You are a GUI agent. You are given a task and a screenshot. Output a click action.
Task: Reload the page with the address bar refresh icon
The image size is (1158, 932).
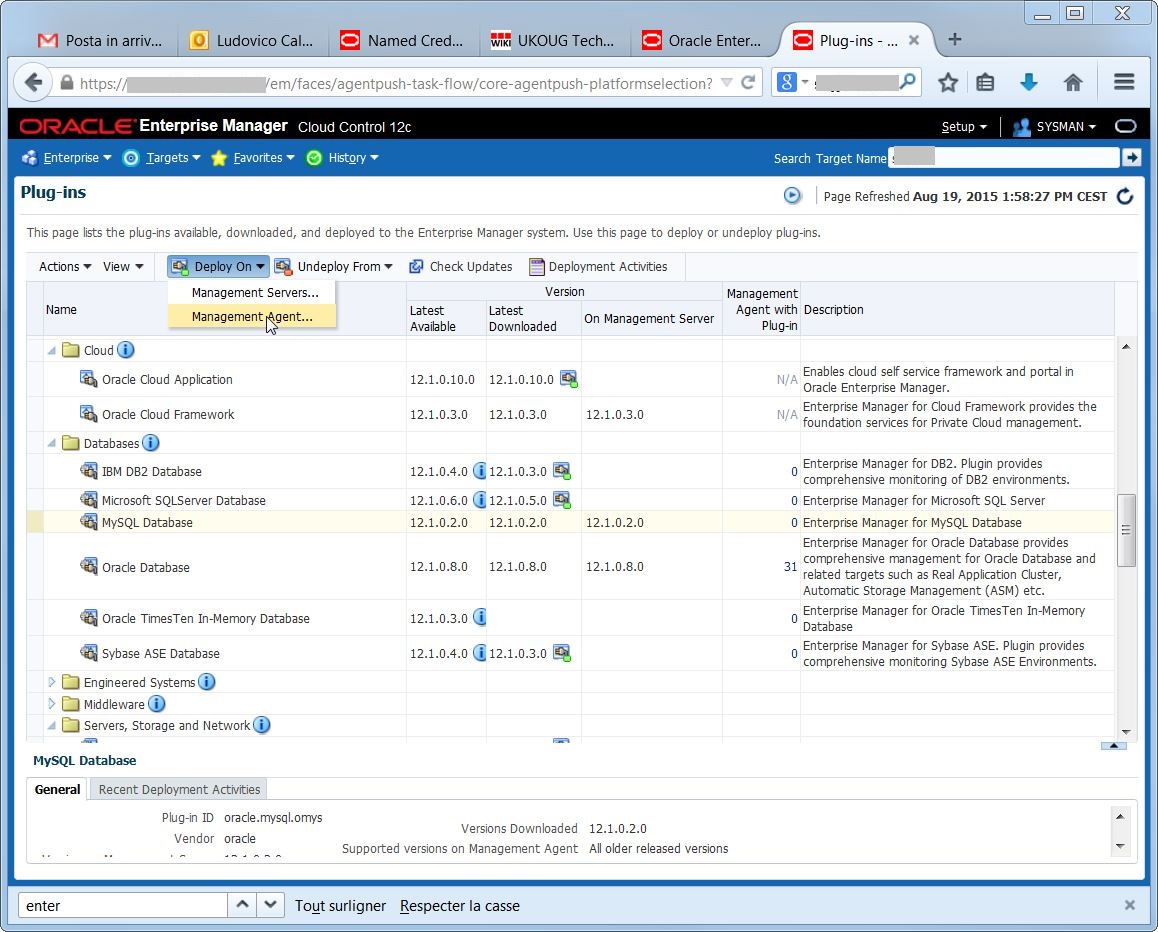click(x=748, y=83)
